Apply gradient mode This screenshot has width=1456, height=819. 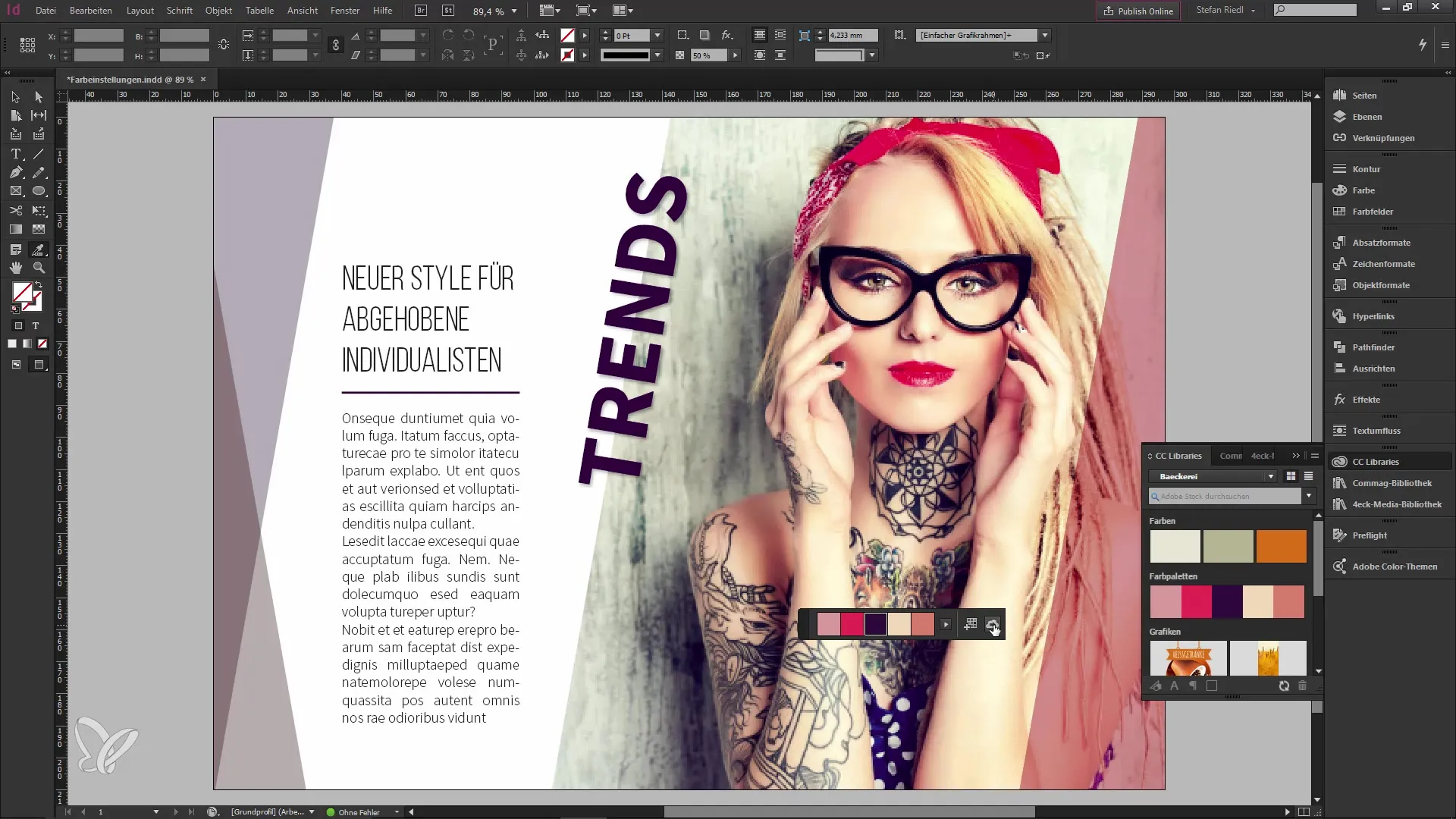(27, 344)
